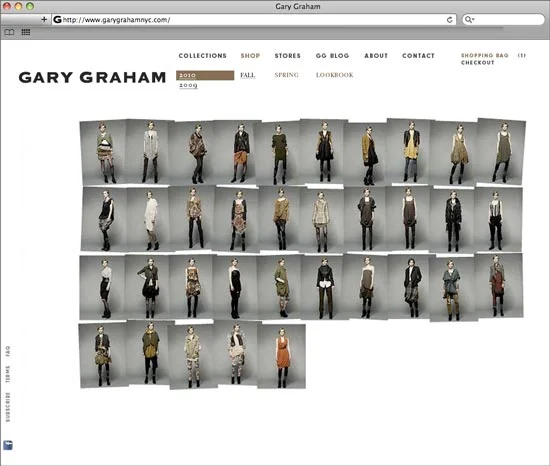Image resolution: width=550 pixels, height=466 pixels.
Task: Open the last thumbnail in second row
Action: [x=498, y=219]
